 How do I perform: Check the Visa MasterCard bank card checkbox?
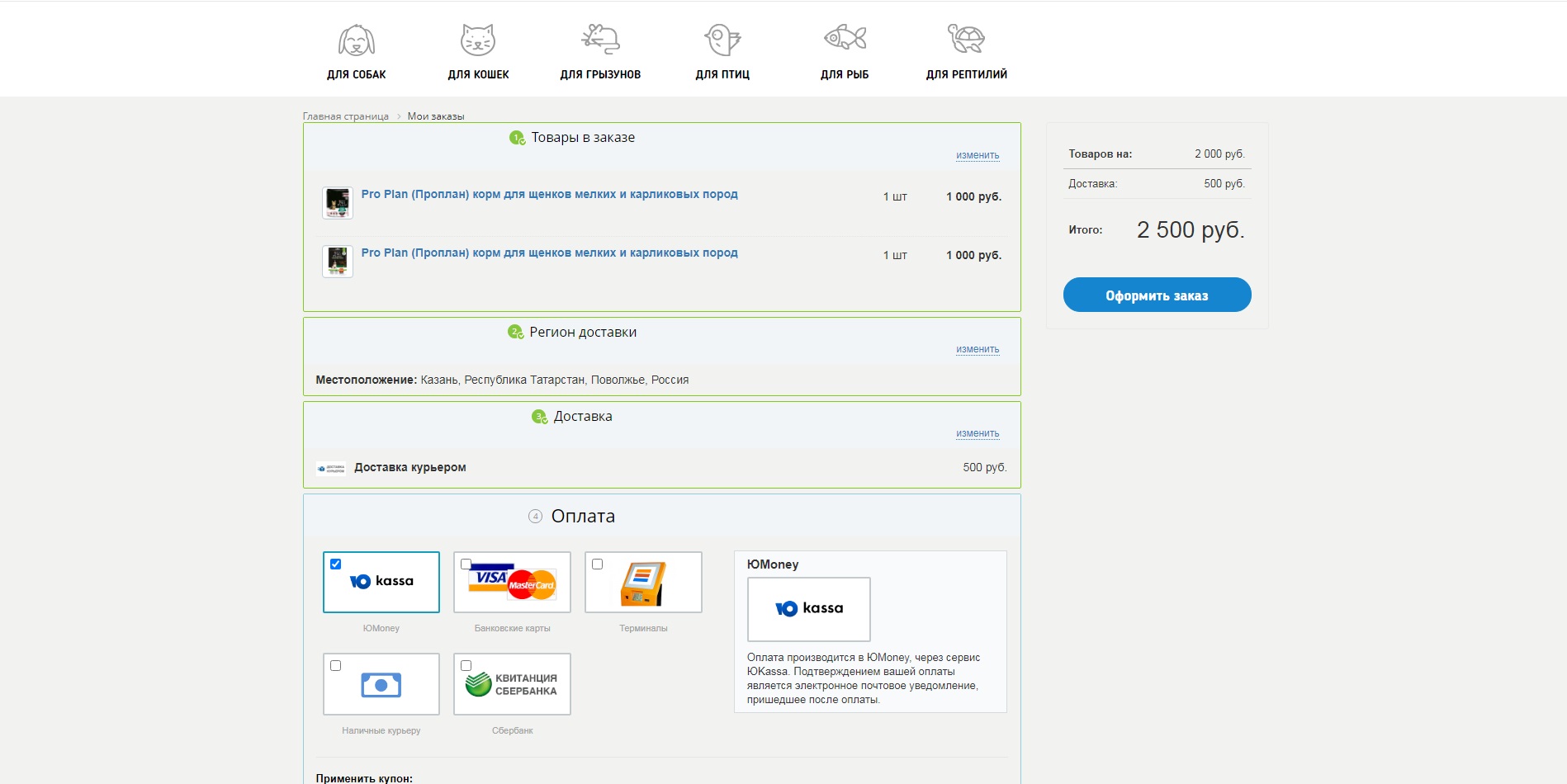point(466,564)
